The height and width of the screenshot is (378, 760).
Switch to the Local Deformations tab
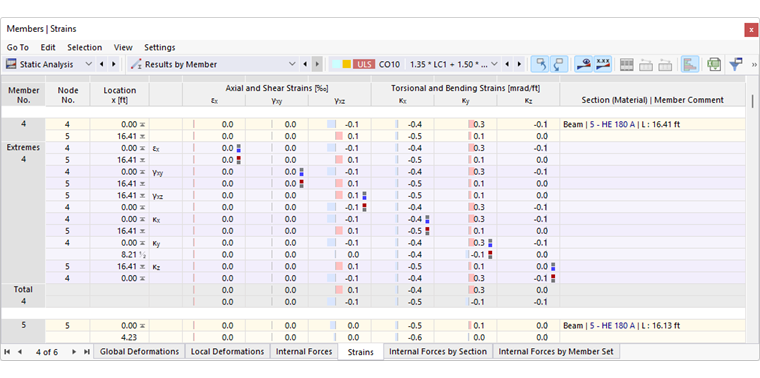[x=227, y=351]
